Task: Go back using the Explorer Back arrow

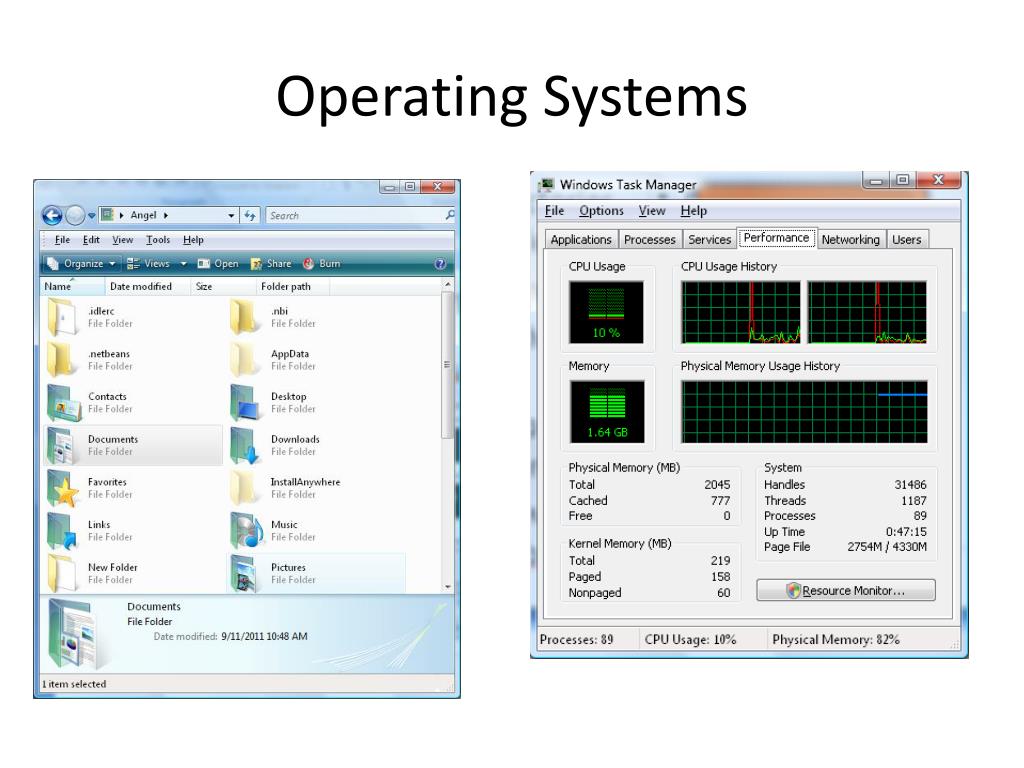Action: pyautogui.click(x=52, y=215)
